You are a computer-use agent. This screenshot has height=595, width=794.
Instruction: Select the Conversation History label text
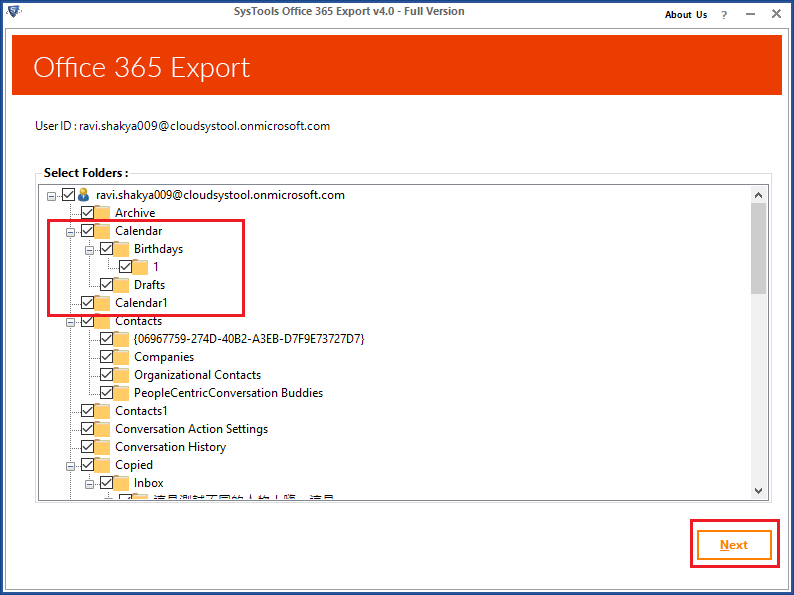tap(170, 447)
